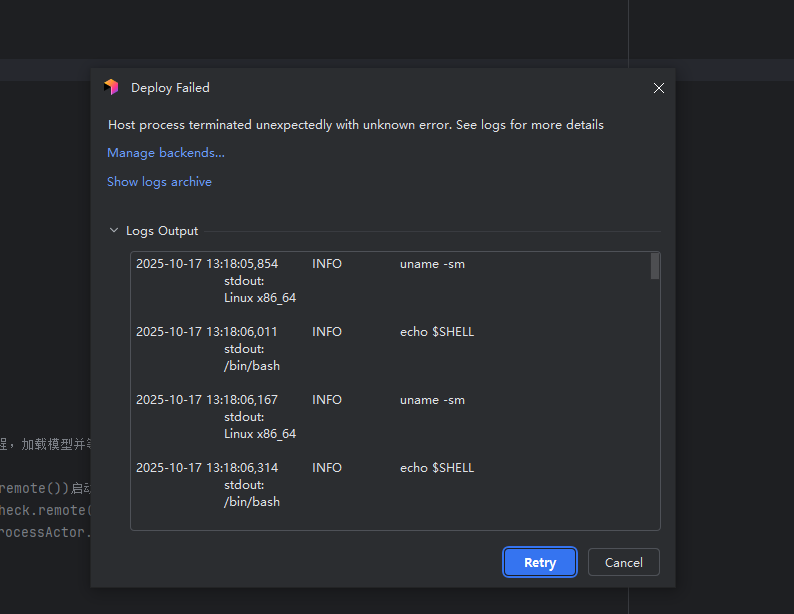Click the host process error message

355,125
